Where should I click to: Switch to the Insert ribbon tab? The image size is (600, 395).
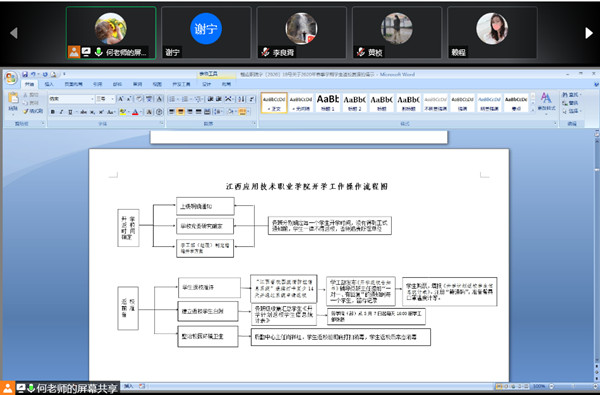pos(49,84)
